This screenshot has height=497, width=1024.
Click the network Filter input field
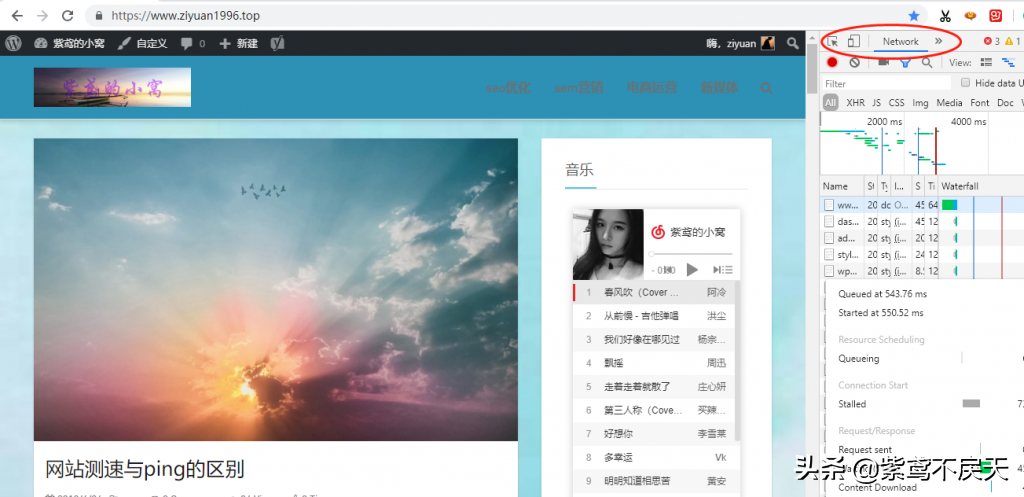(886, 84)
